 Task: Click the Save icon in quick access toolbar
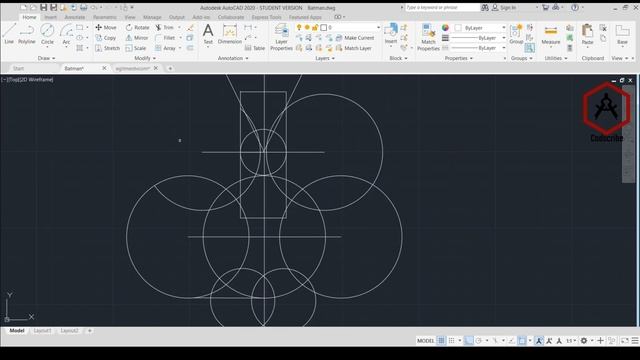[43, 7]
